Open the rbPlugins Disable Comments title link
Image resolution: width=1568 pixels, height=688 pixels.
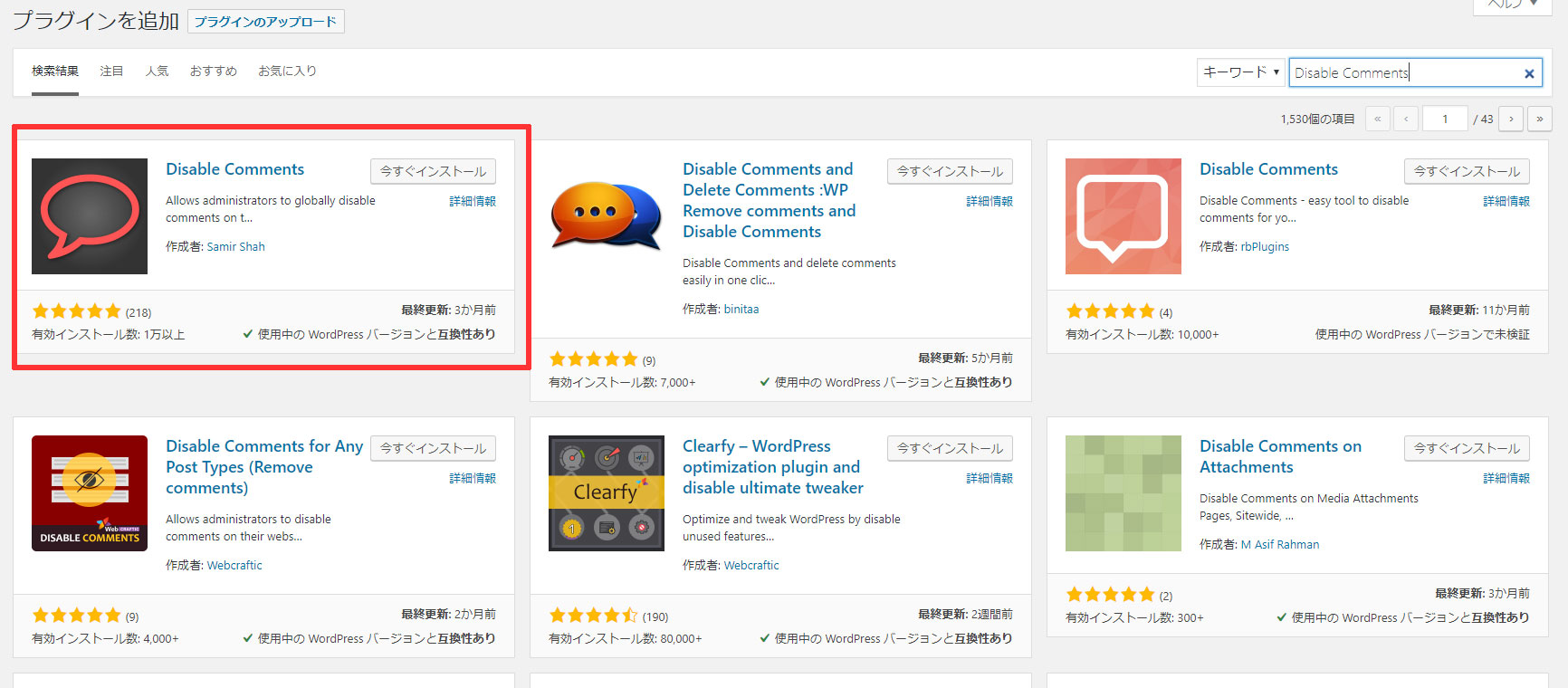click(x=1268, y=169)
